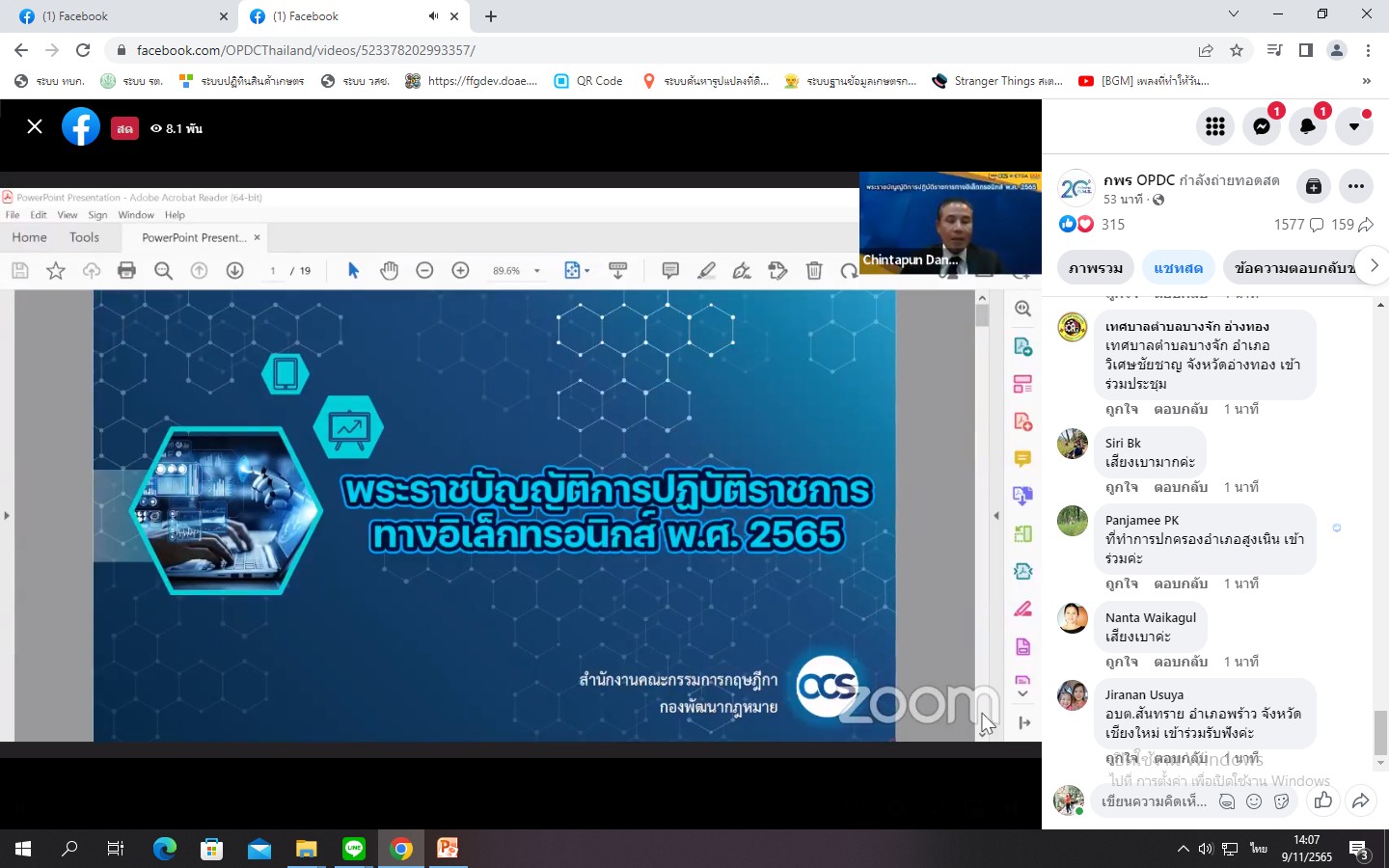Click the share arrow next to comment box

click(1360, 800)
